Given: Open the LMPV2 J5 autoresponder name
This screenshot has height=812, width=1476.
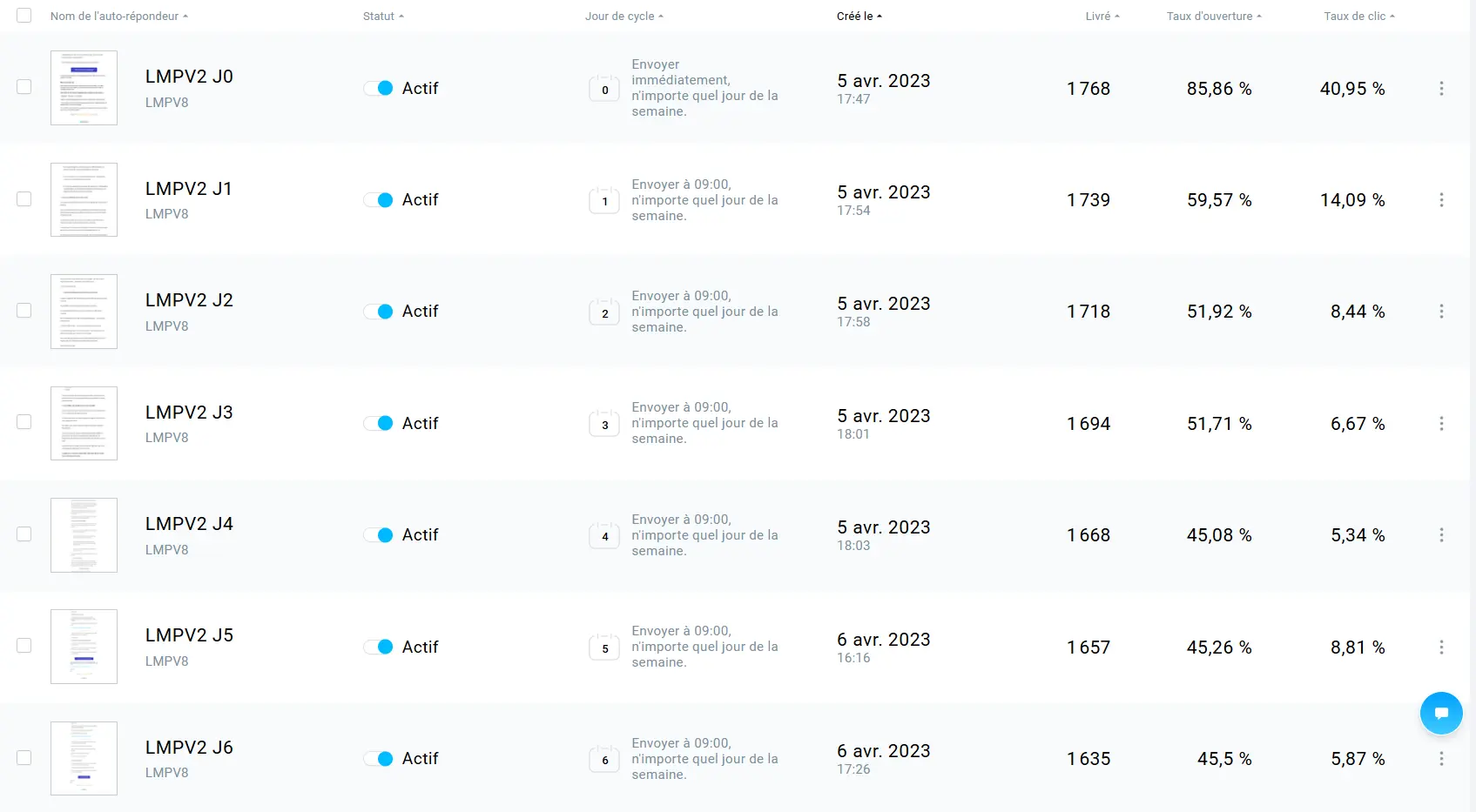Looking at the screenshot, I should pos(189,635).
